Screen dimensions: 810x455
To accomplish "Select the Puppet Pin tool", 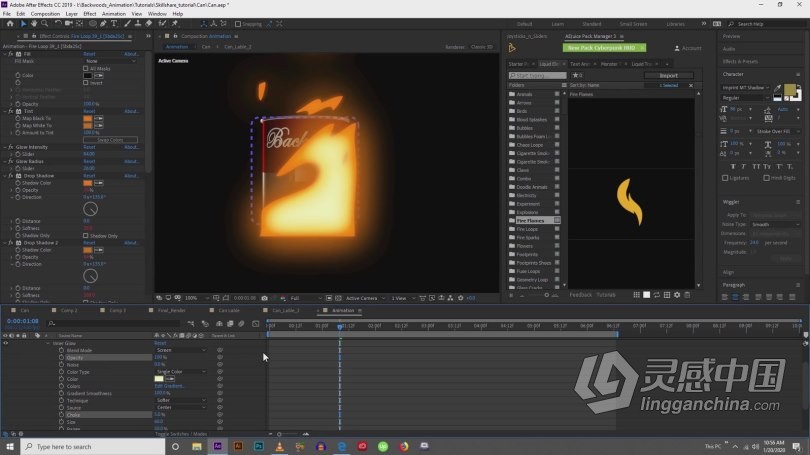I will (x=175, y=24).
